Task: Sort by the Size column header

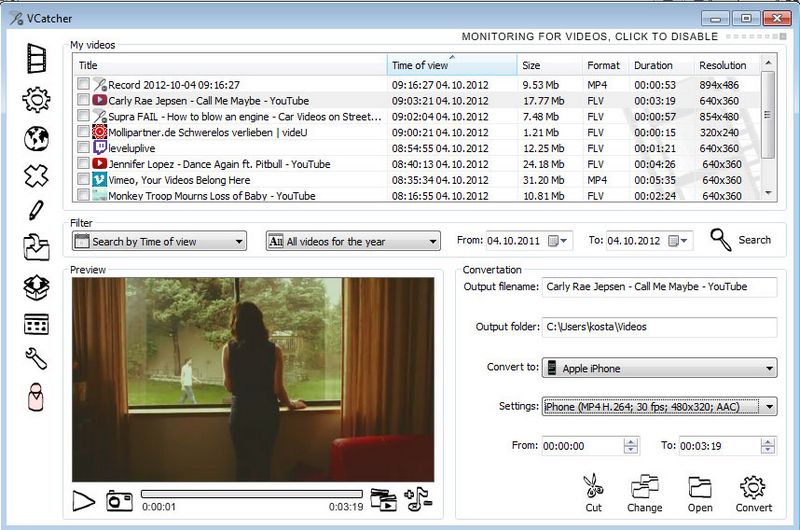Action: point(549,65)
